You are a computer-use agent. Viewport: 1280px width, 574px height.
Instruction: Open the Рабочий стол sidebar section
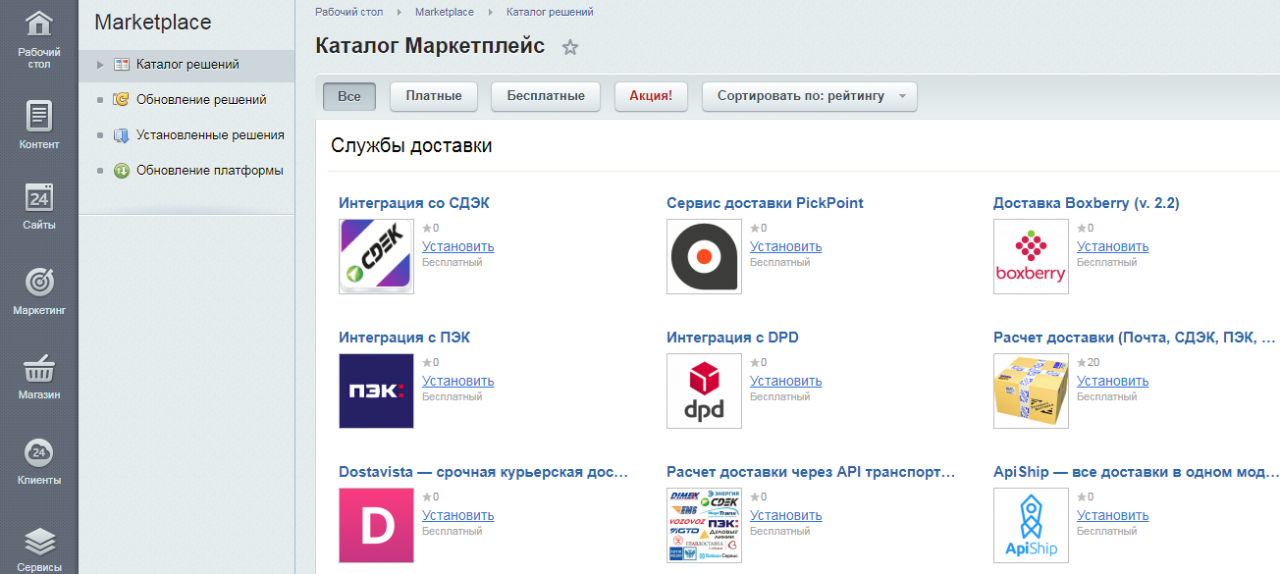click(39, 38)
